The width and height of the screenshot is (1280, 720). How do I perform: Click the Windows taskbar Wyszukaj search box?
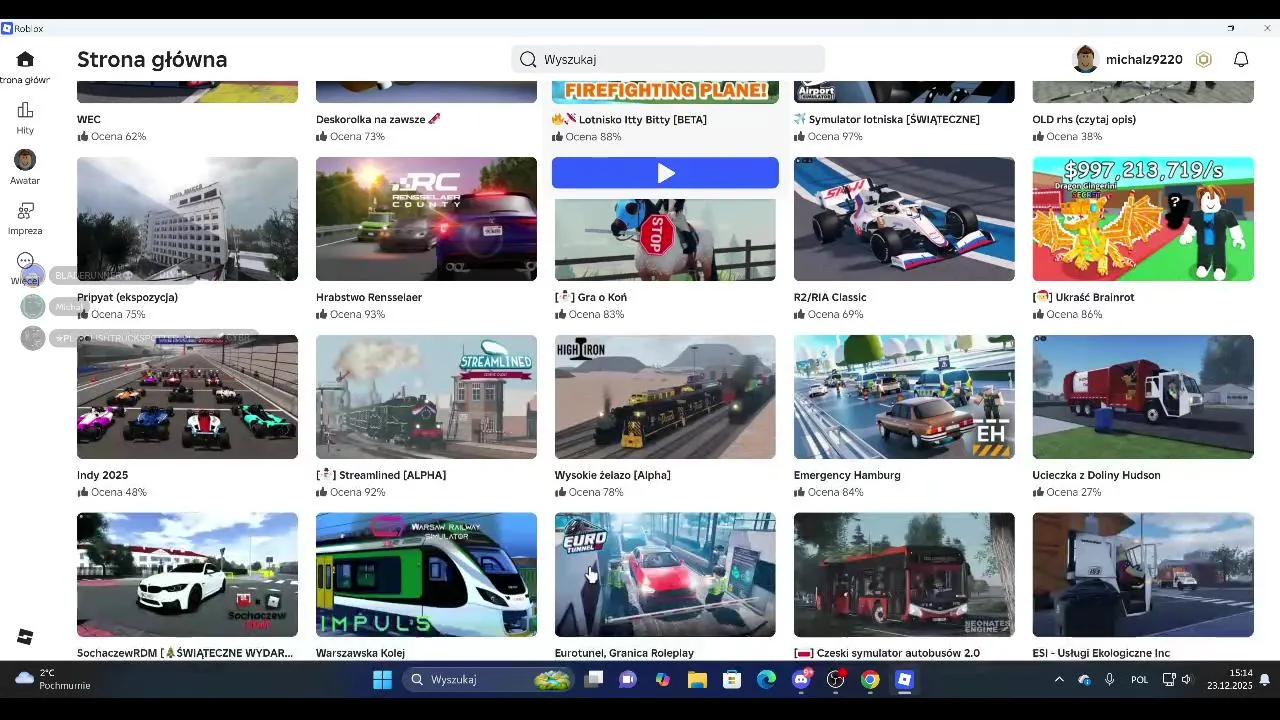[x=486, y=680]
